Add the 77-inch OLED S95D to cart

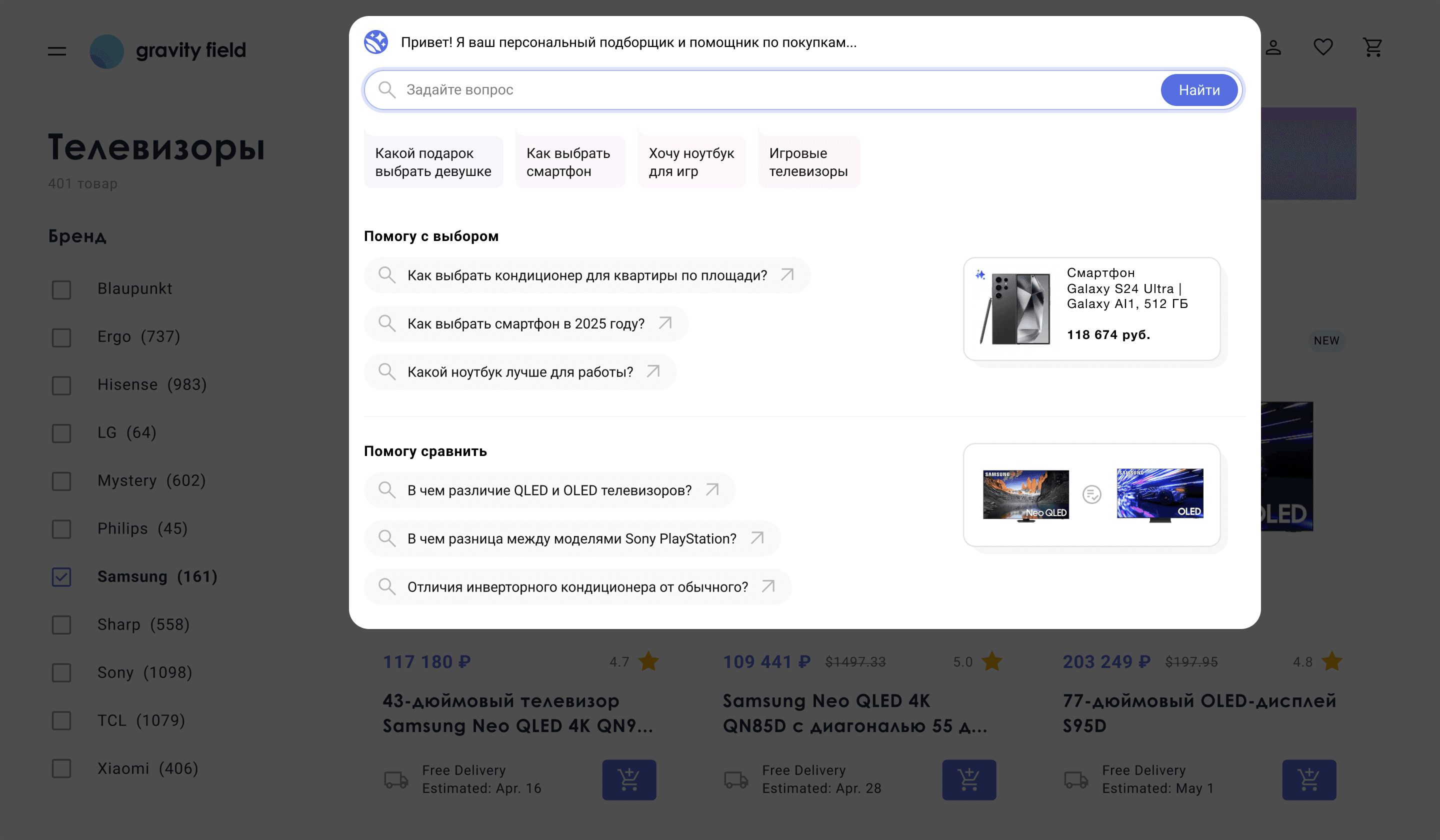point(1308,779)
